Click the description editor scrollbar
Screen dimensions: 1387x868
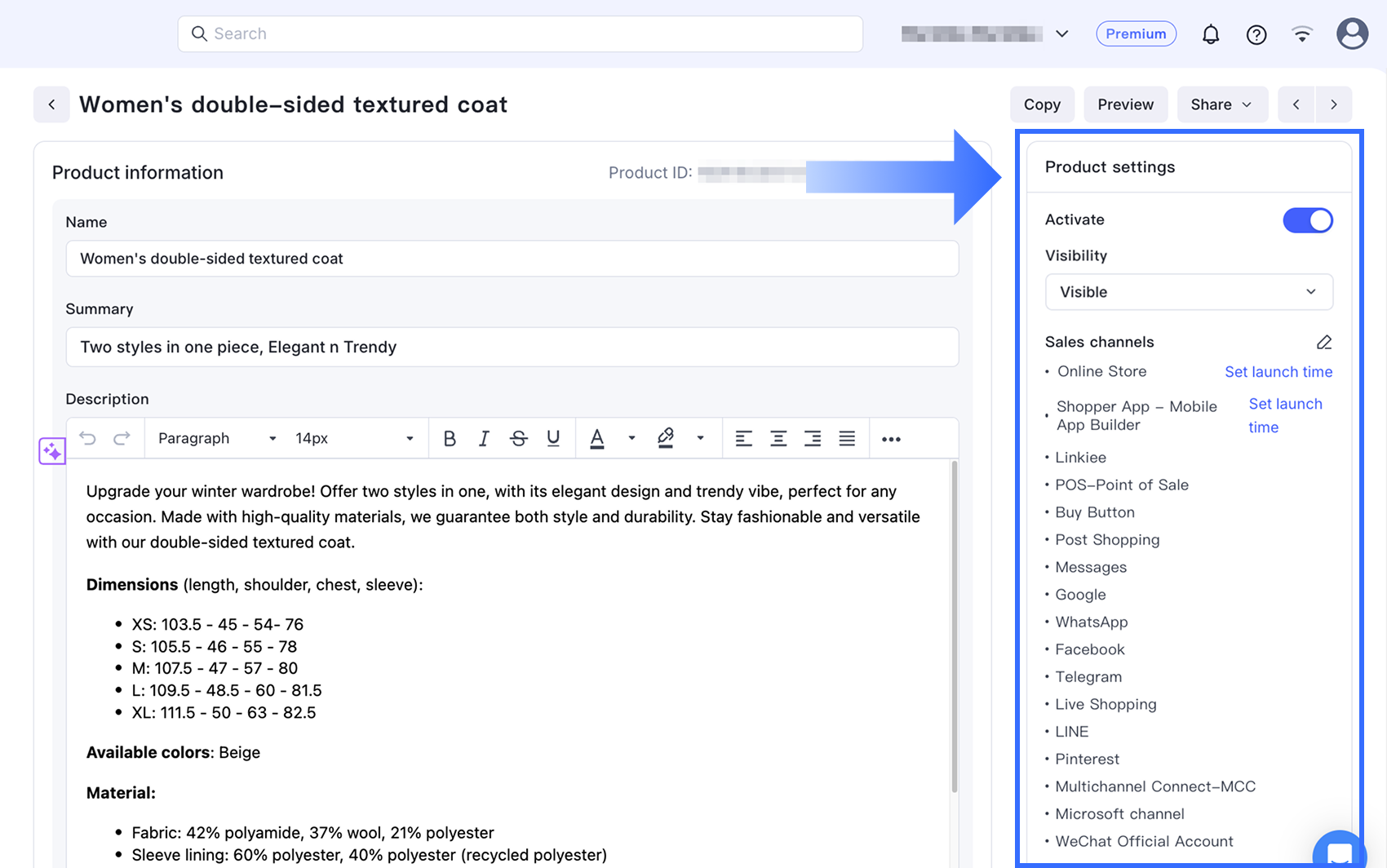(954, 627)
